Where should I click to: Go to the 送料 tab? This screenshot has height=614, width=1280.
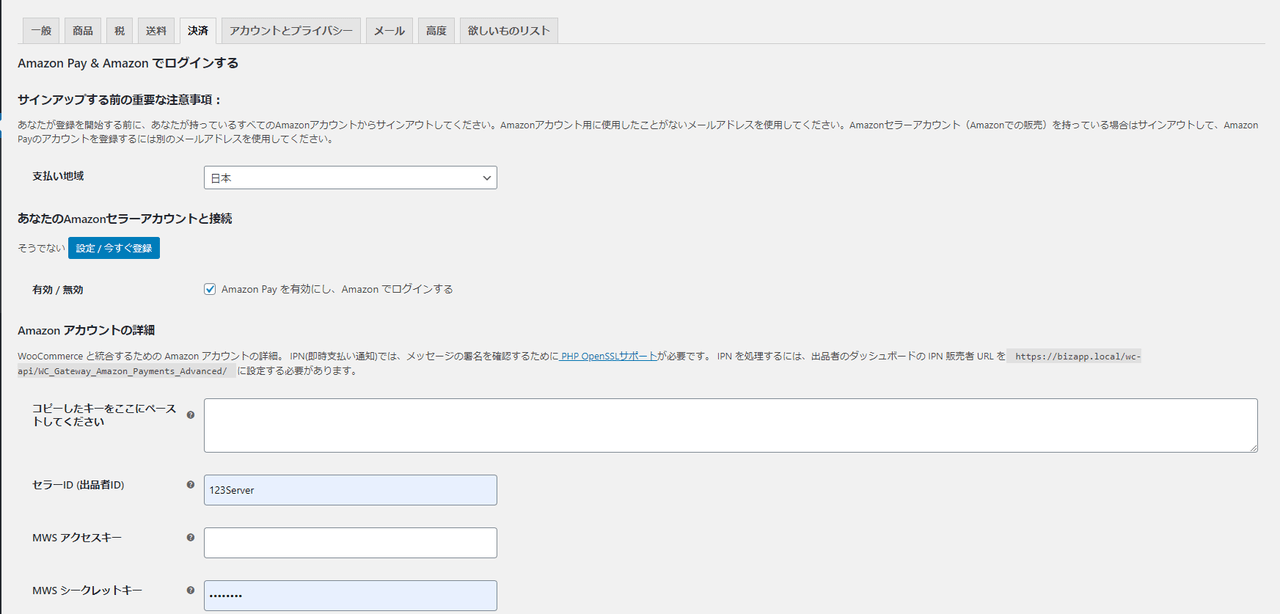[156, 31]
